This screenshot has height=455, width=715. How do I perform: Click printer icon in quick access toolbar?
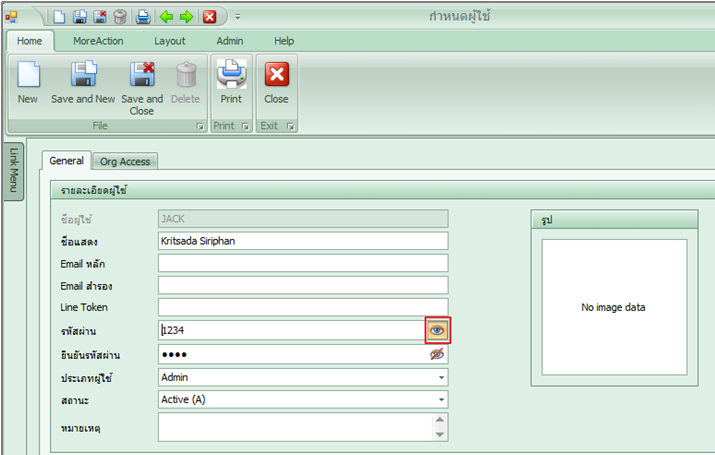(143, 16)
